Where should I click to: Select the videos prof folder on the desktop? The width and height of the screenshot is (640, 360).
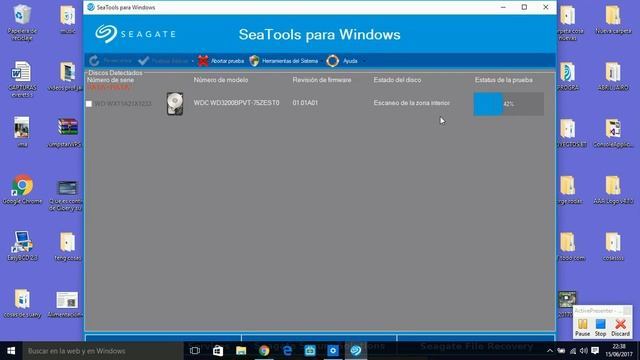66,76
